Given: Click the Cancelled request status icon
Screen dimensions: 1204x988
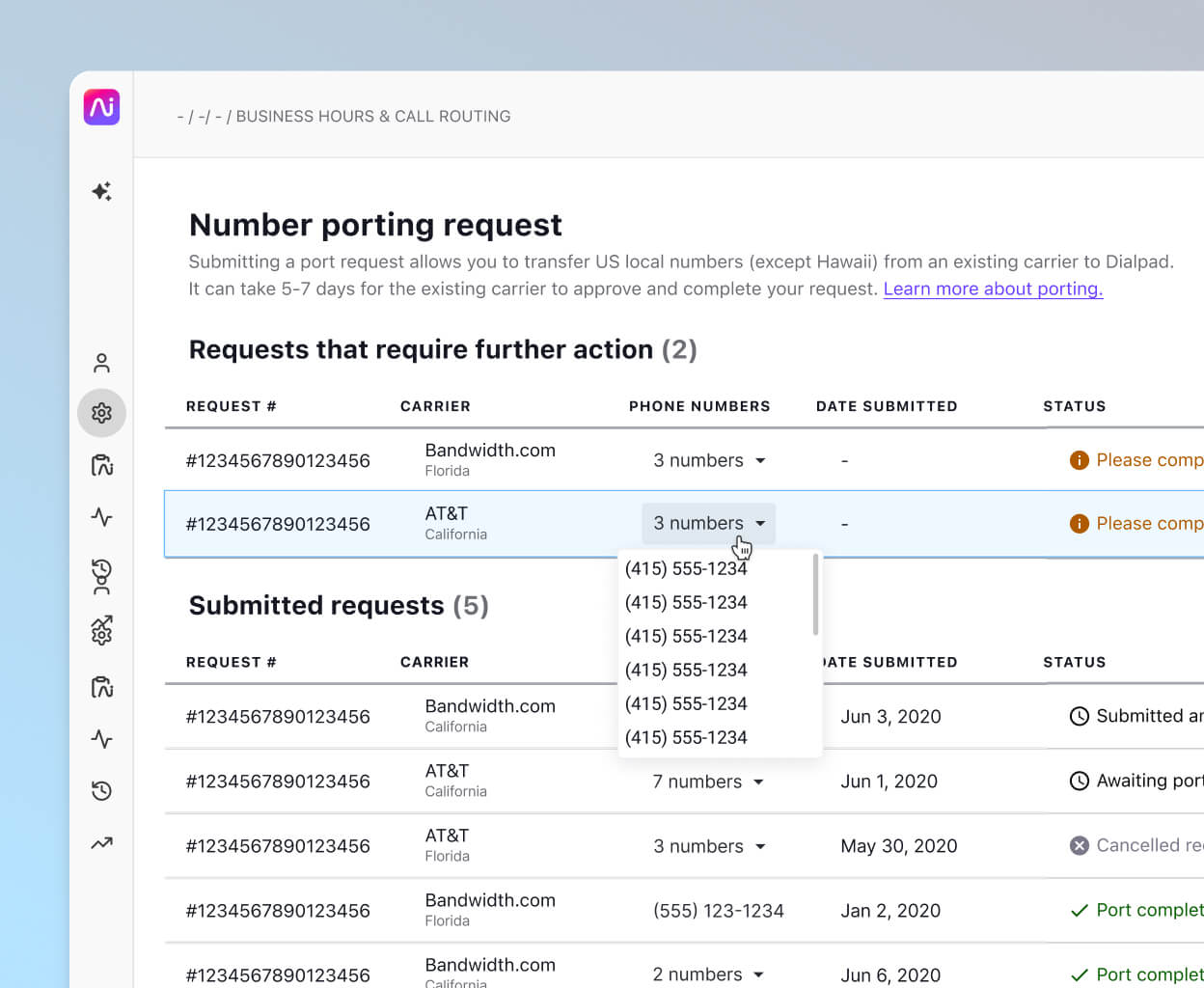Looking at the screenshot, I should pyautogui.click(x=1079, y=845).
